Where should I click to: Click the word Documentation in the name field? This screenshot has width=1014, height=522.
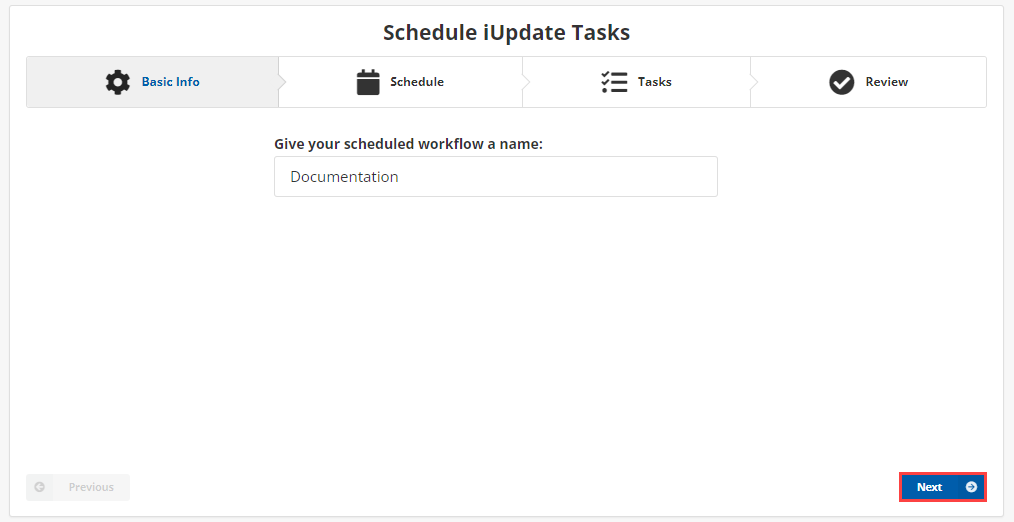point(345,177)
